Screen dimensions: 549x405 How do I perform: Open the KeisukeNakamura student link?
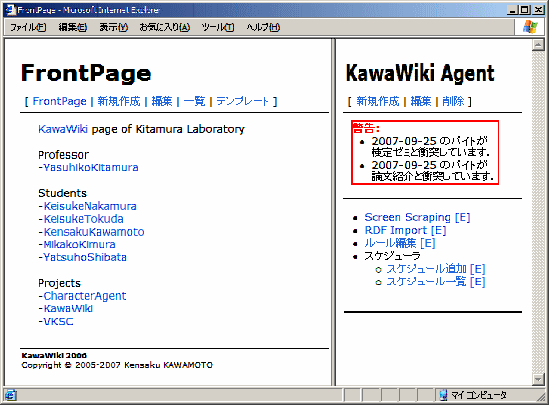pos(90,206)
